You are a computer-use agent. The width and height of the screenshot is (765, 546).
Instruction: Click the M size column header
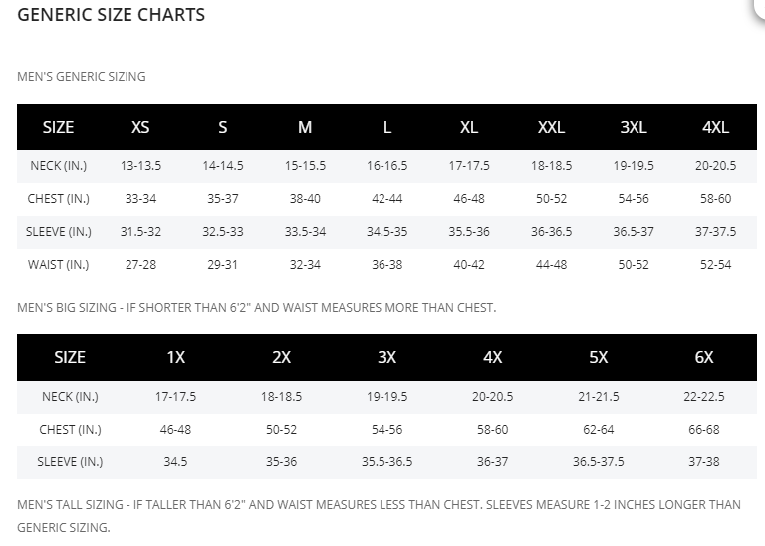point(305,128)
